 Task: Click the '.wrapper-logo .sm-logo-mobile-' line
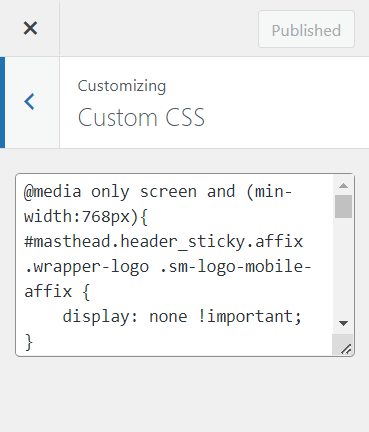[x=168, y=267]
